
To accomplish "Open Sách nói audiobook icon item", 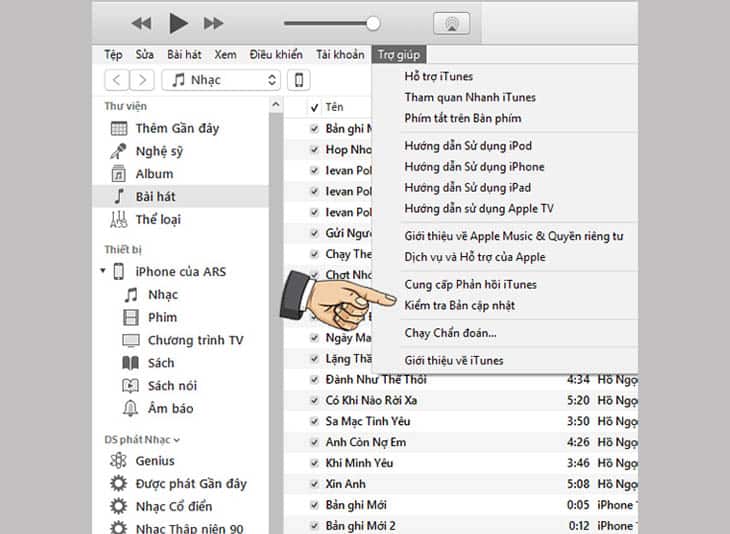I will coord(130,385).
